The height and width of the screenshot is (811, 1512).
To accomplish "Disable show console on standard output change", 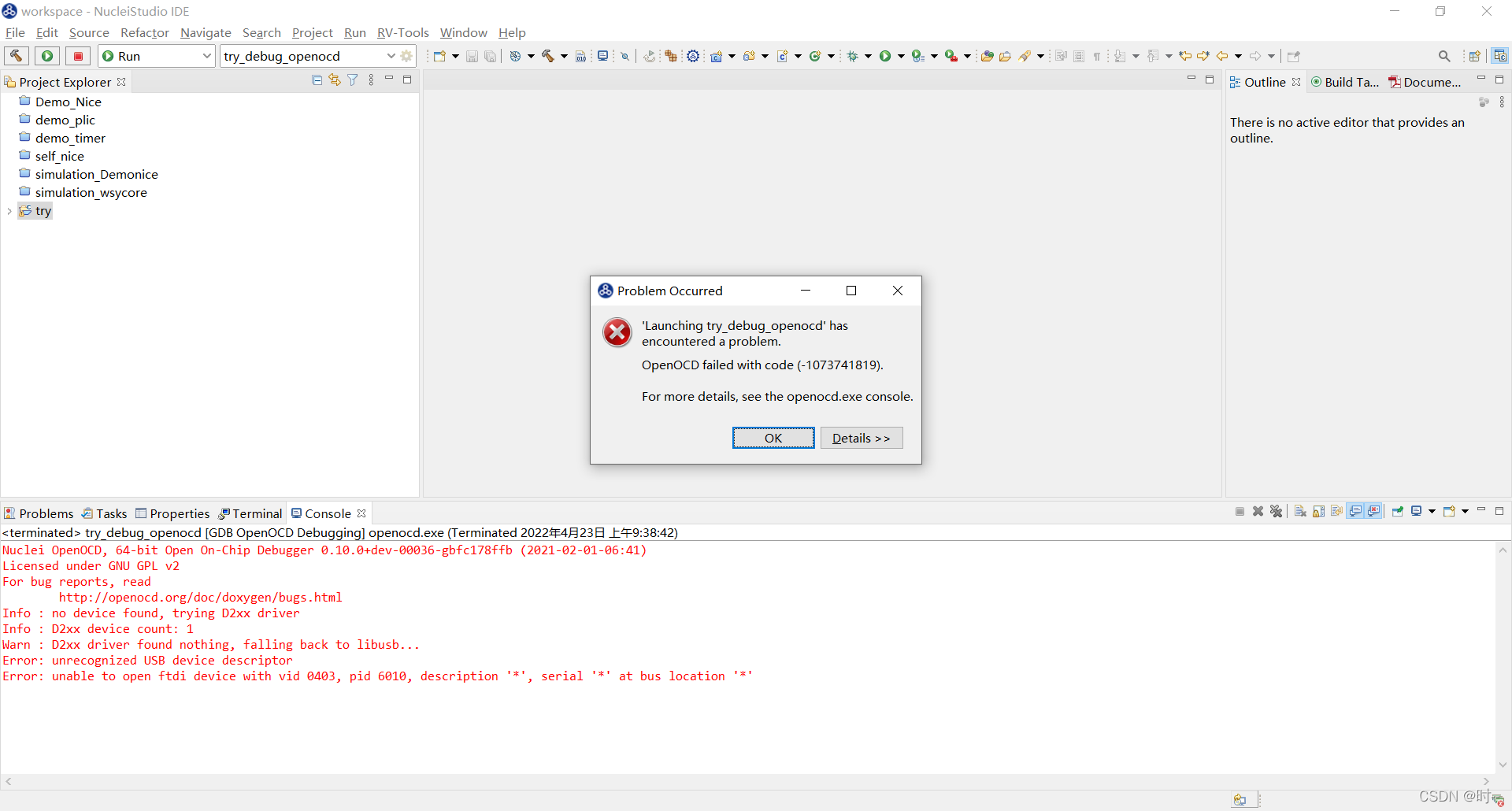I will [x=1355, y=511].
